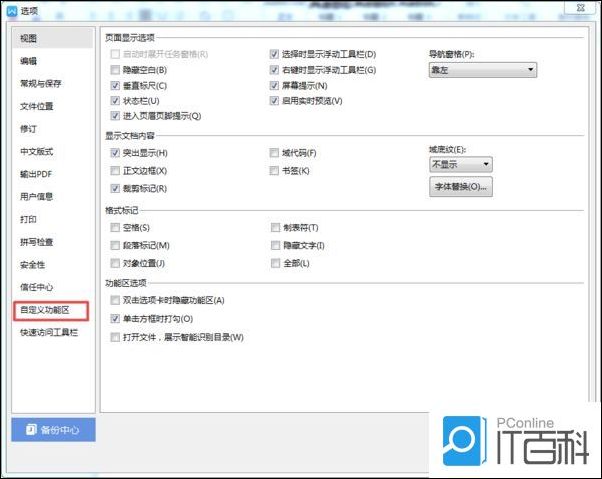The image size is (602, 479).
Task: Open 拼写检查 options
Action: click(53, 242)
